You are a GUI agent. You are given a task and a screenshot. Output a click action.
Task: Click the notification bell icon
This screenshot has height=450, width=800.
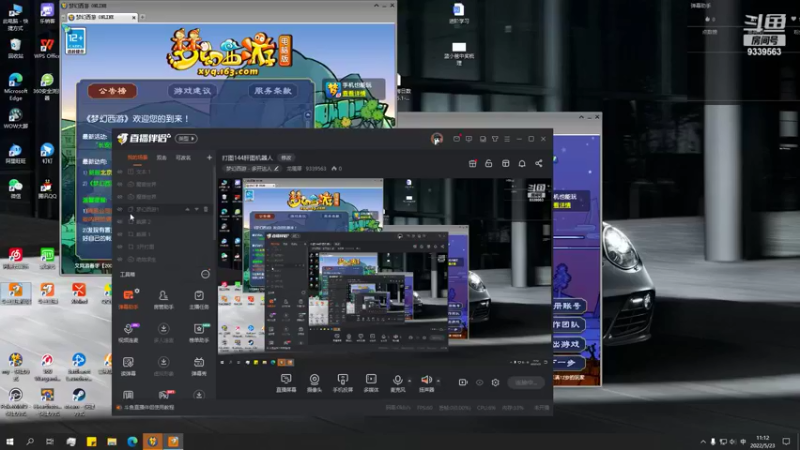tap(522, 163)
